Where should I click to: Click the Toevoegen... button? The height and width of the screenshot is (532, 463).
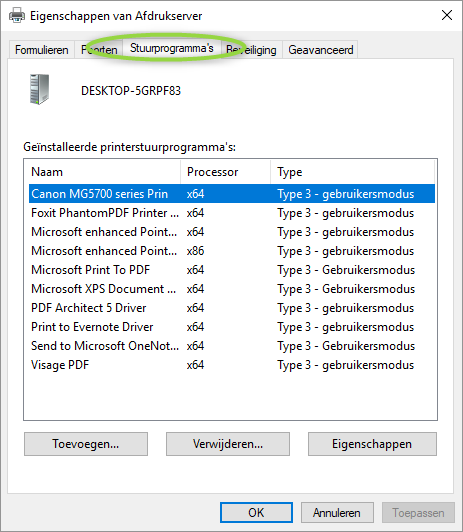[86, 444]
